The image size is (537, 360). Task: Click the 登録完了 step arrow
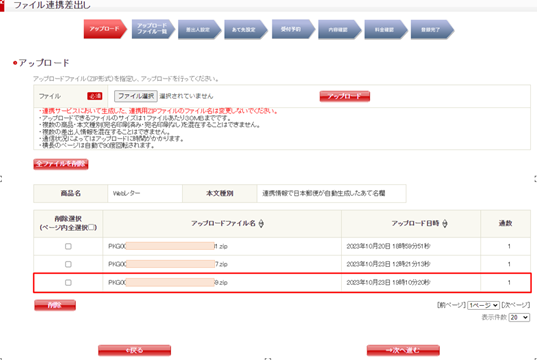click(432, 30)
